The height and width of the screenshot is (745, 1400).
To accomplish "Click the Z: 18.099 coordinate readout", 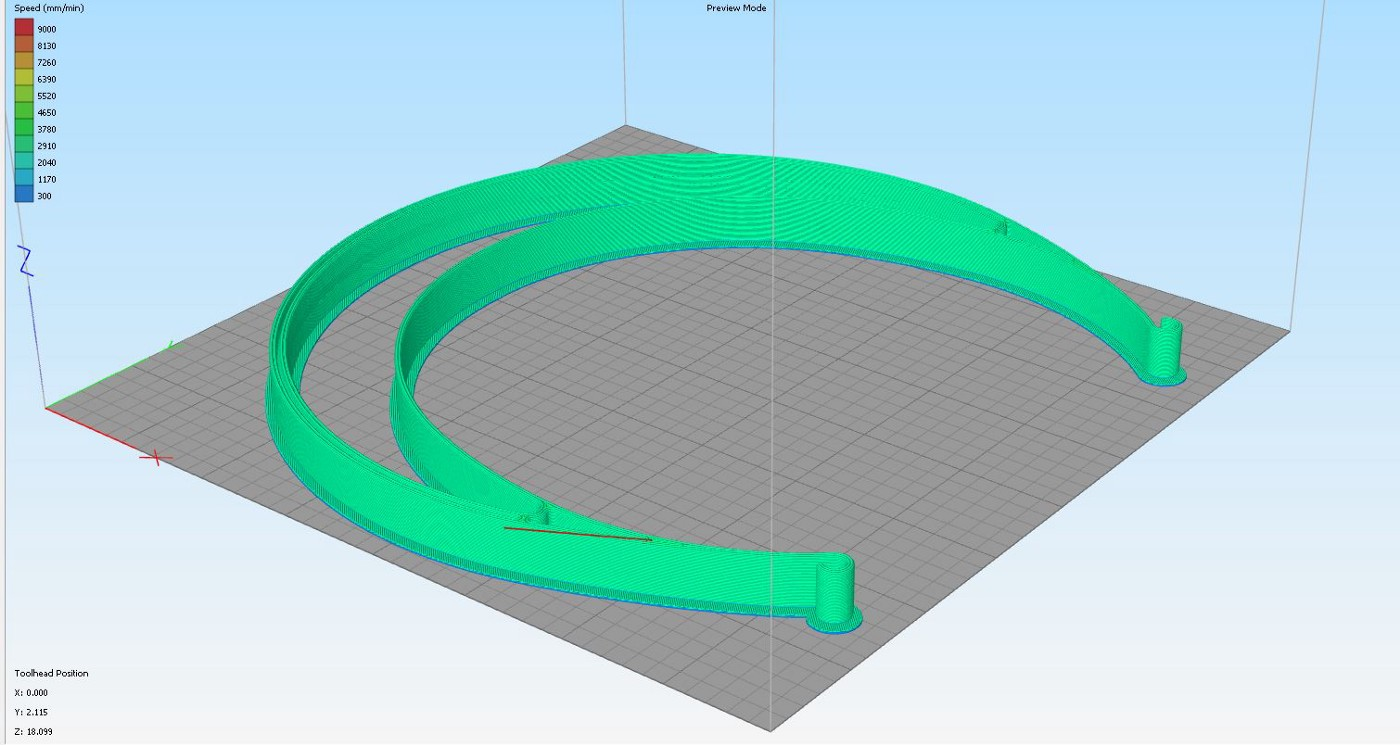I will click(33, 732).
